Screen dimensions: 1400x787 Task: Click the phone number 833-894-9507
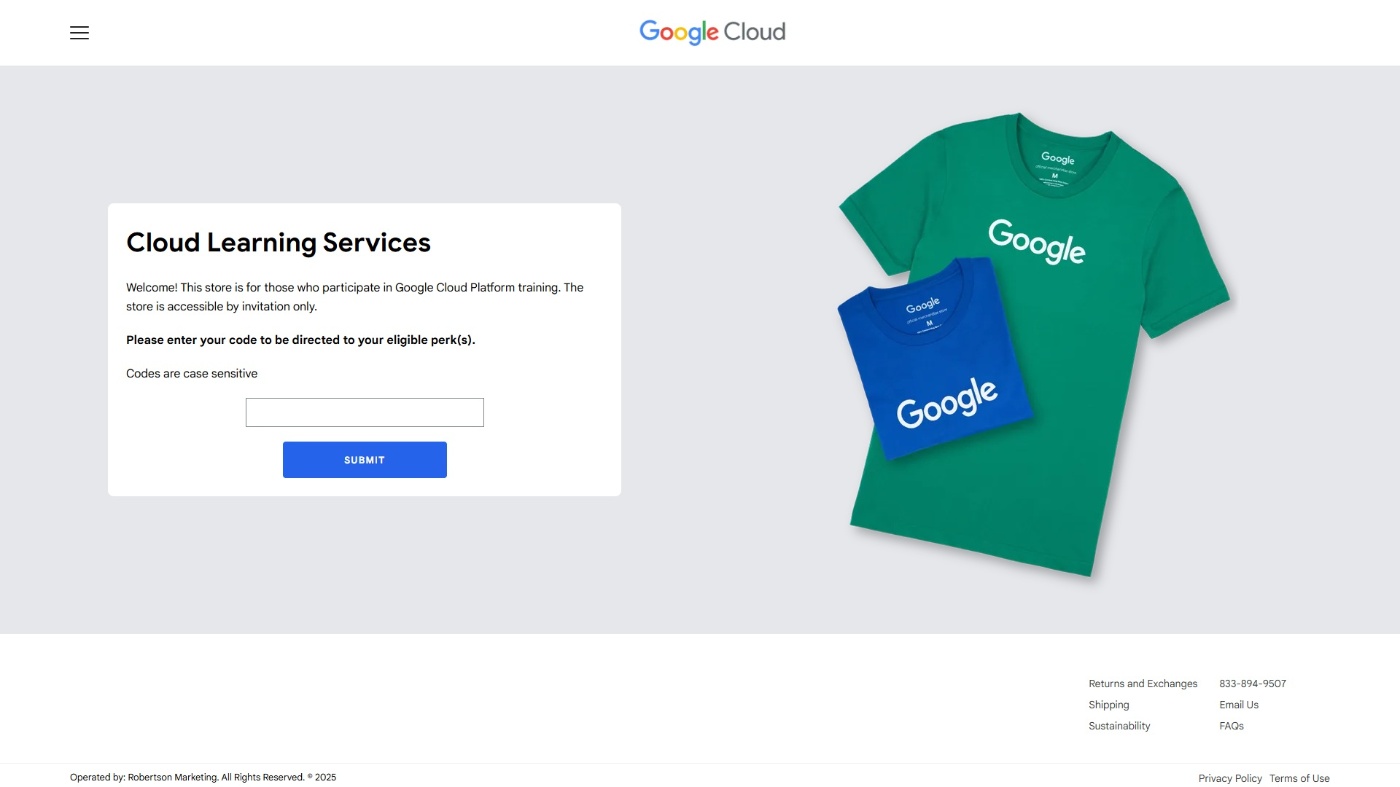(x=1253, y=684)
